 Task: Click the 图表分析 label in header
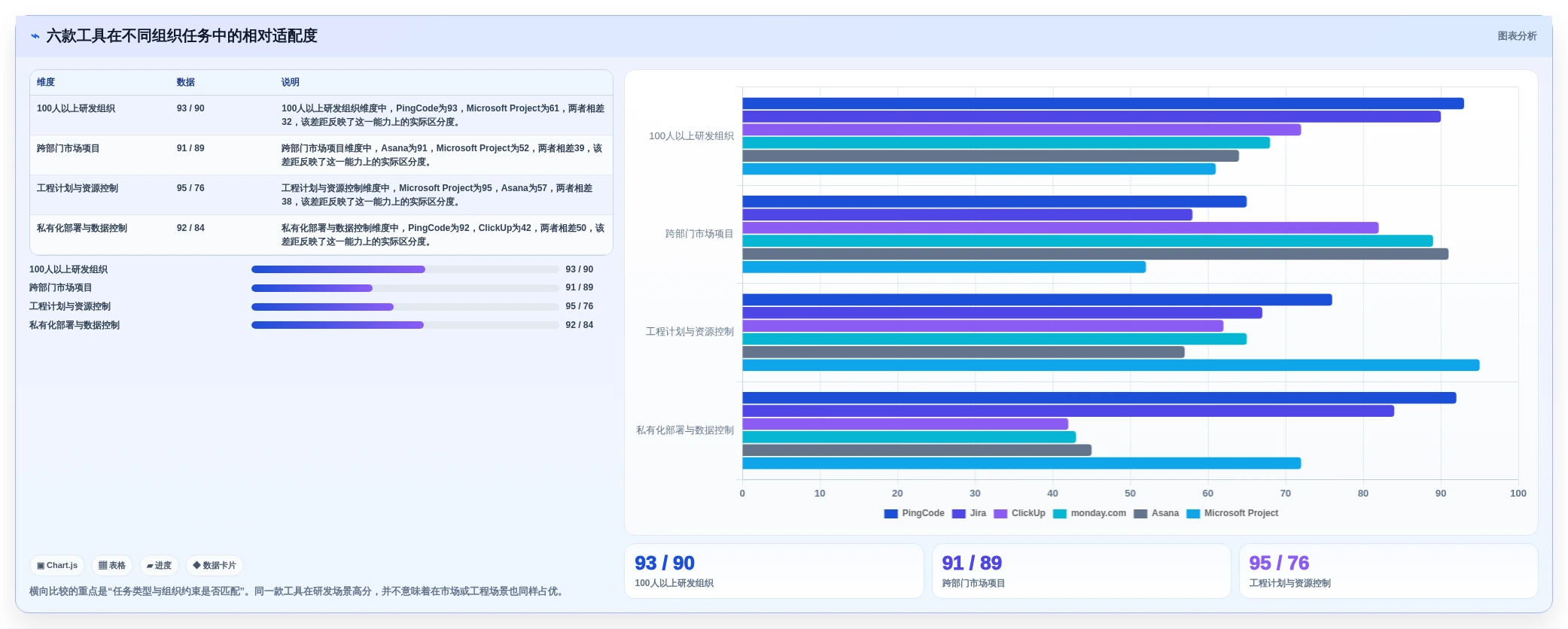(x=1517, y=36)
